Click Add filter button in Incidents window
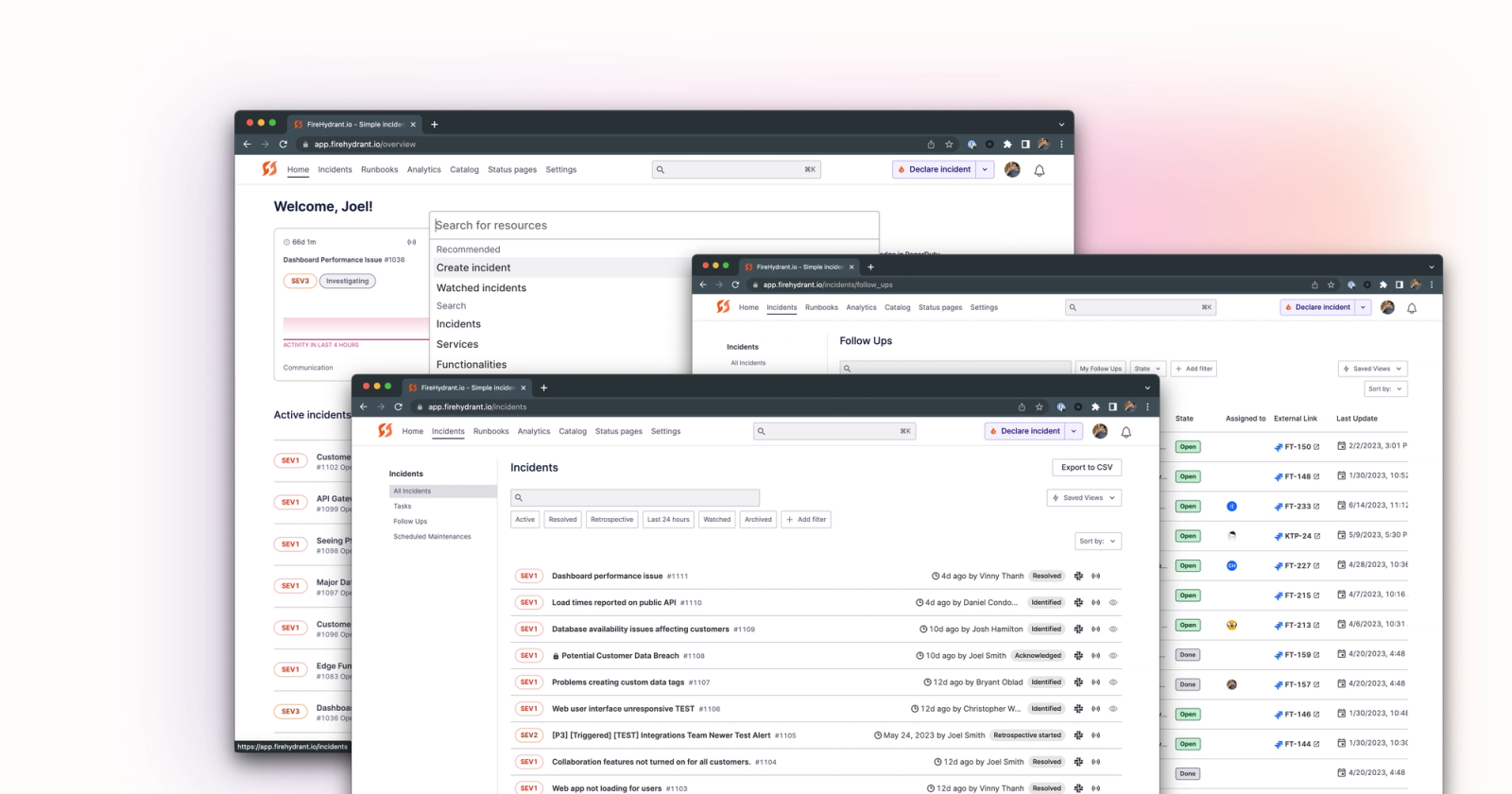The height and width of the screenshot is (794, 1512). pyautogui.click(x=806, y=519)
